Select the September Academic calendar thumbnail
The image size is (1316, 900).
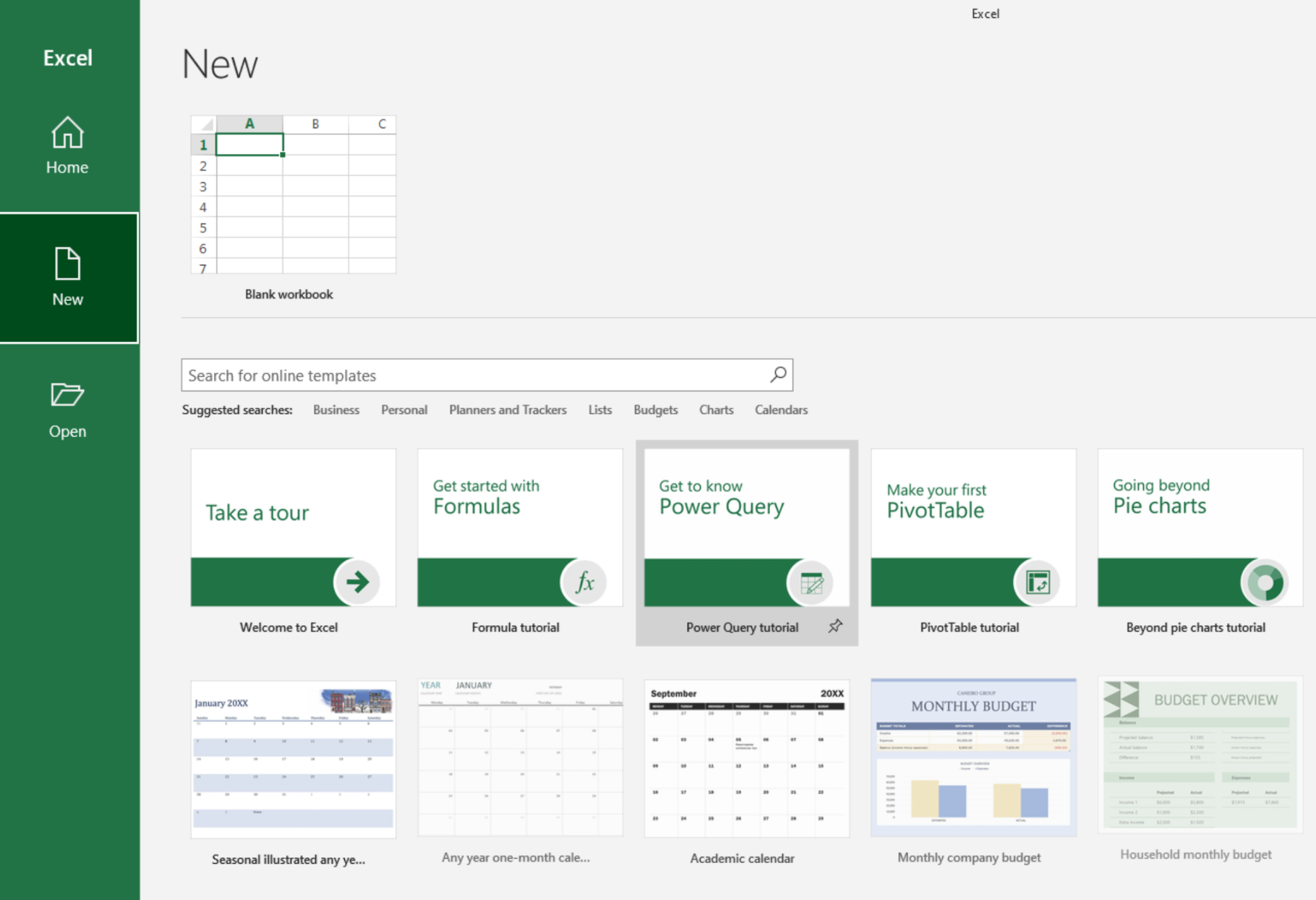tap(747, 758)
